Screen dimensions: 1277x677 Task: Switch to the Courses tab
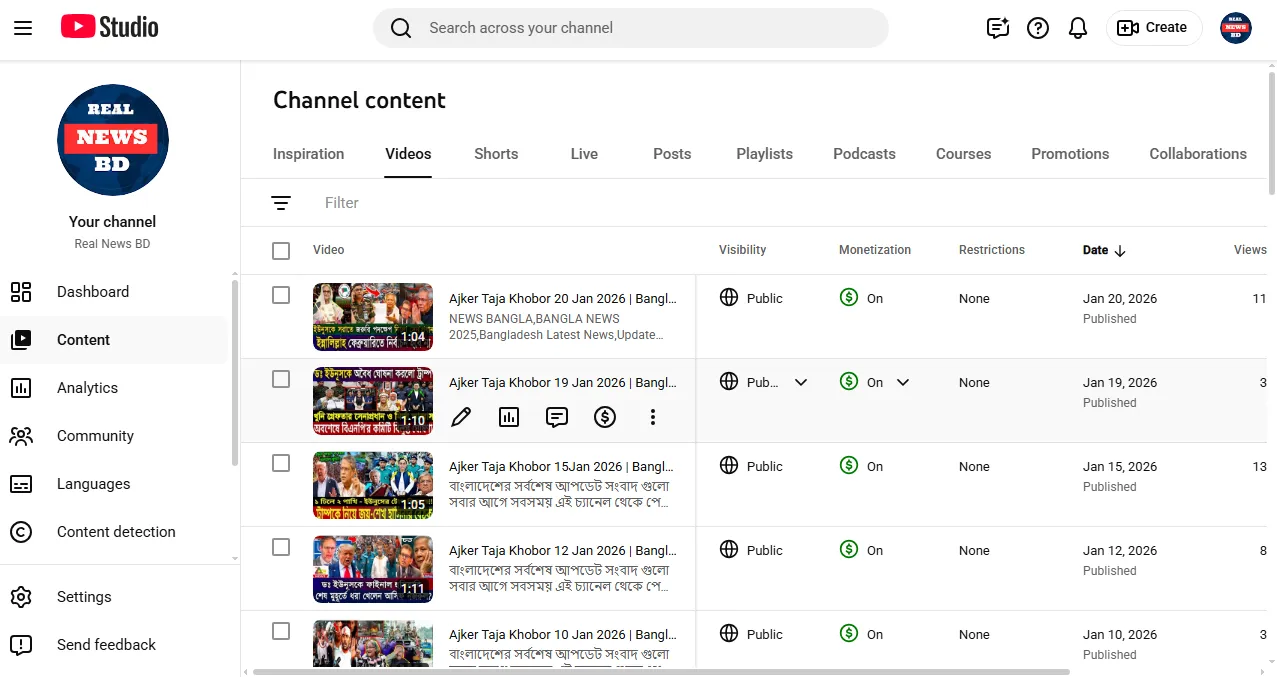963,154
